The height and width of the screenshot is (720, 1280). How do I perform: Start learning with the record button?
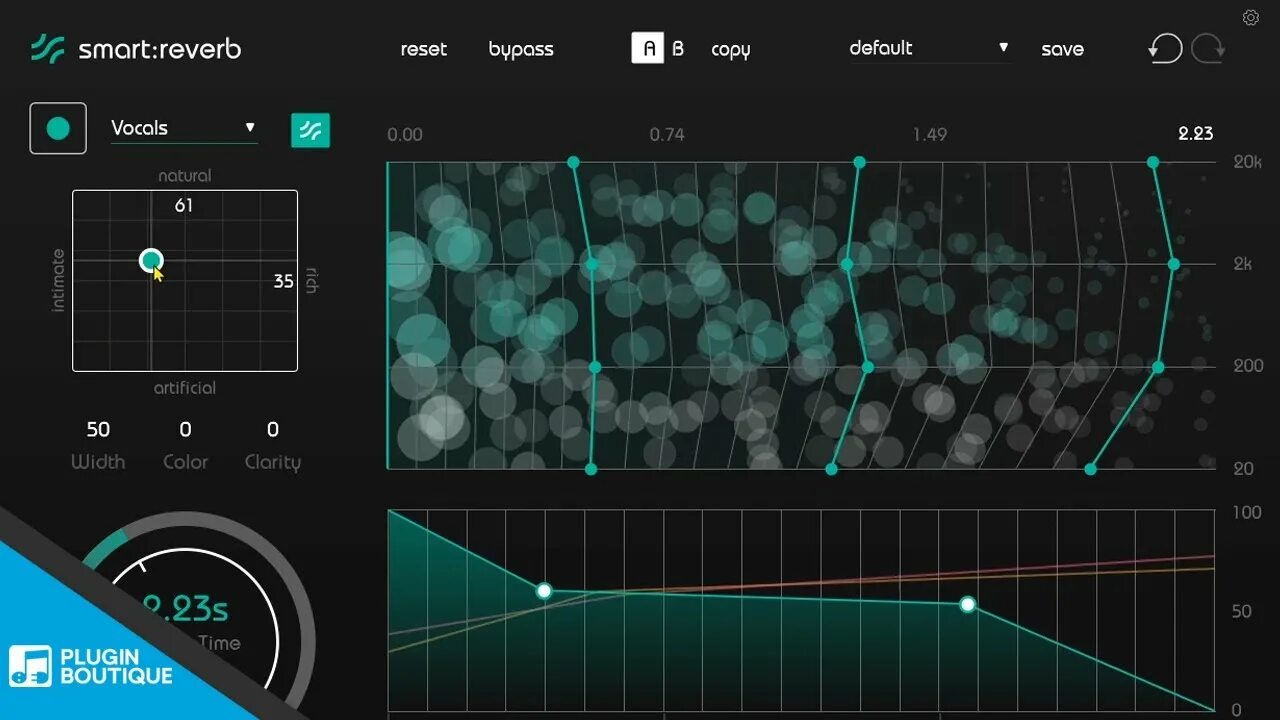(58, 128)
